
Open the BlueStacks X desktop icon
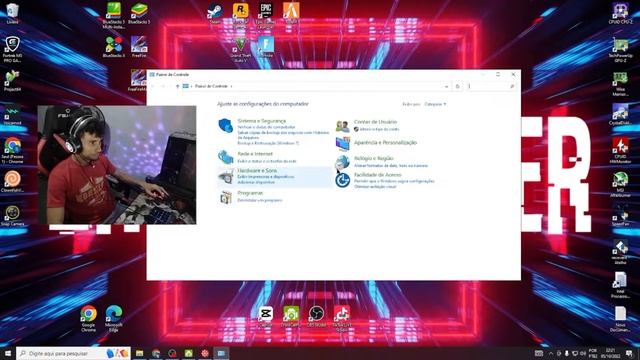tap(114, 47)
